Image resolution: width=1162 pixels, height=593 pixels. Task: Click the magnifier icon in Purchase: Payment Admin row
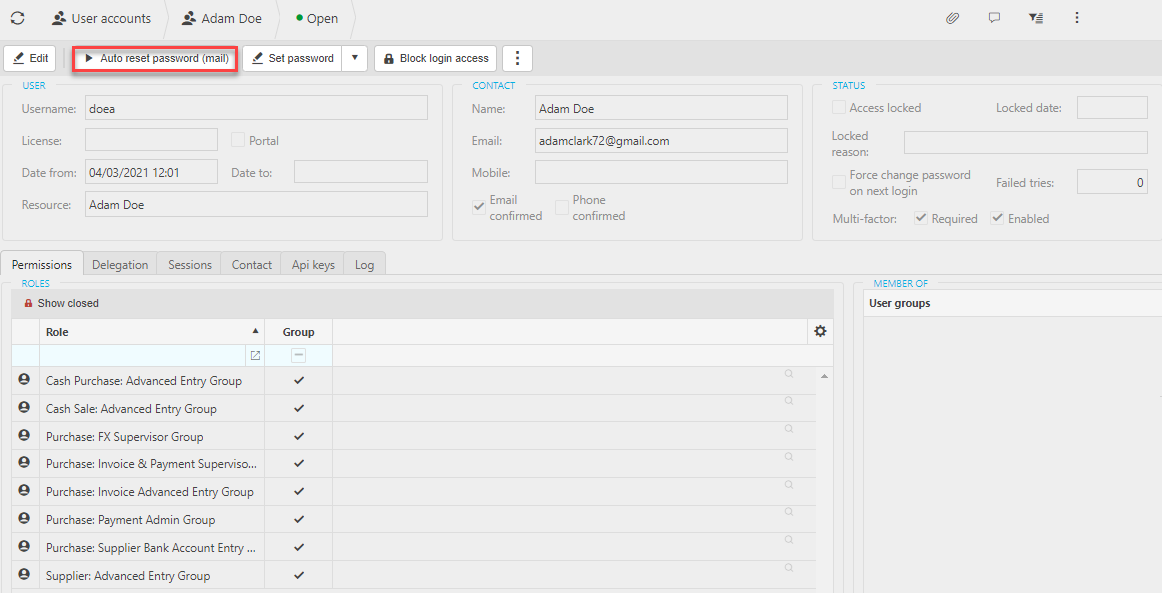(789, 512)
